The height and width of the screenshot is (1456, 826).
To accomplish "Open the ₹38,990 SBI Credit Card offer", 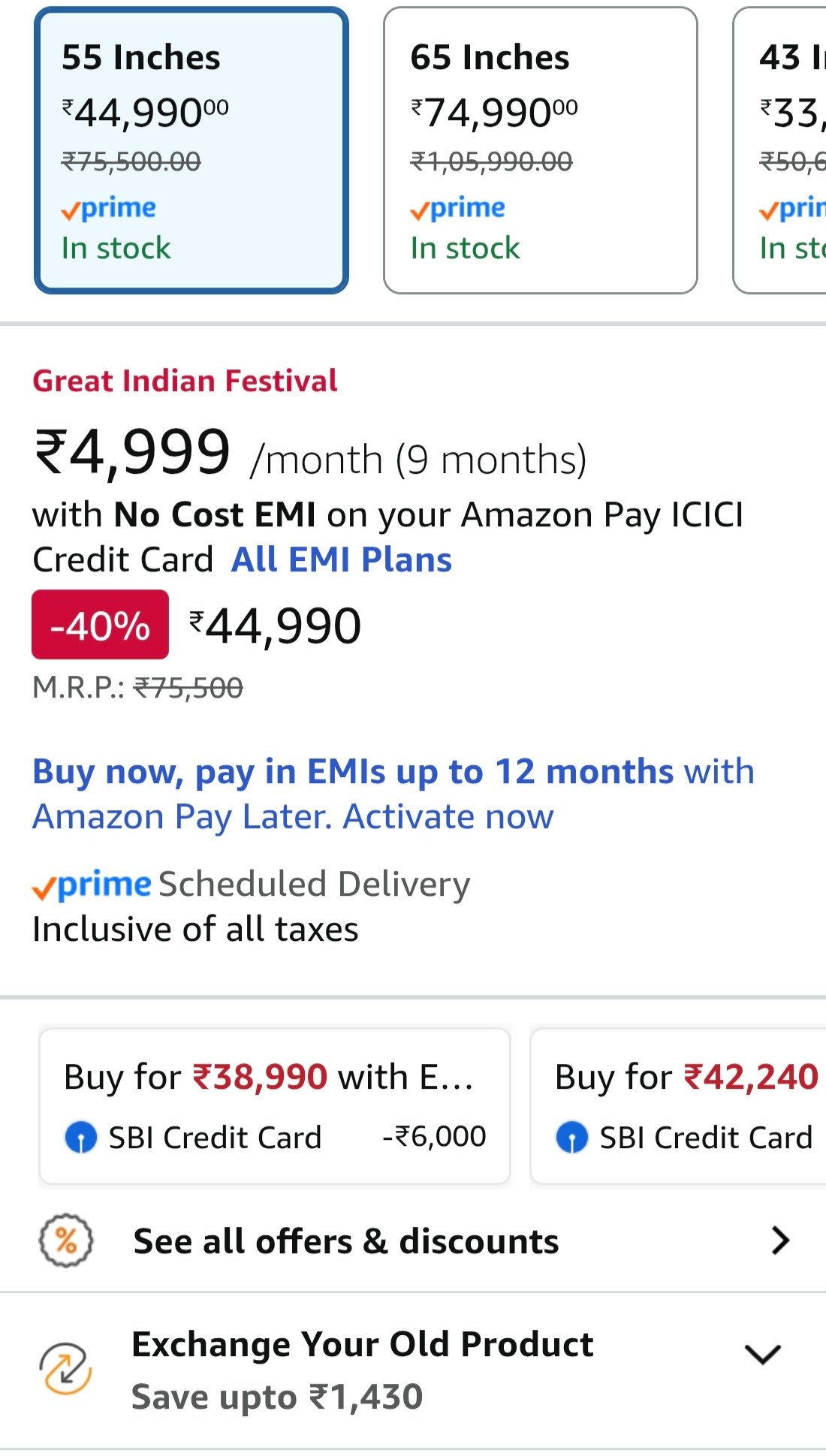I will (x=275, y=1106).
